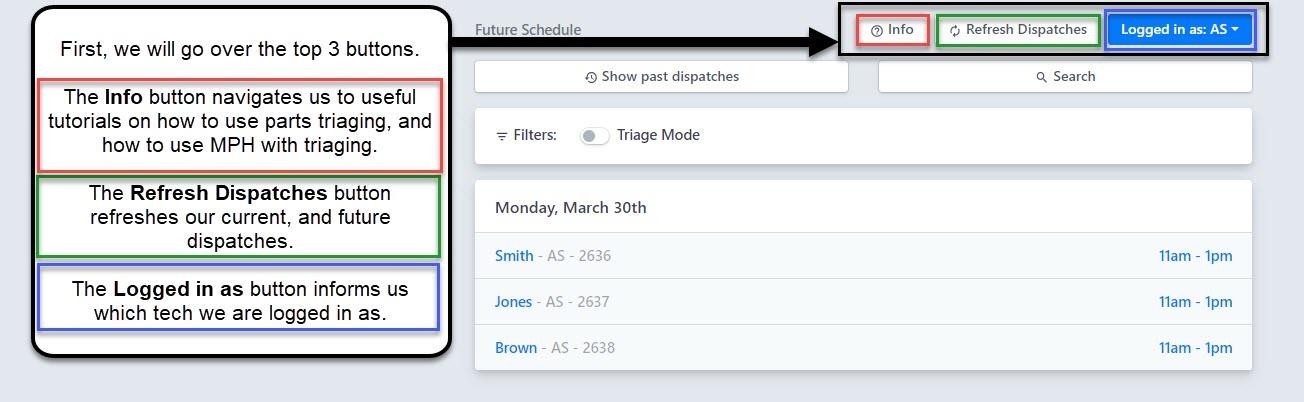Screen dimensions: 1304x402
Task: Open the Smith dispatch link
Action: coord(514,256)
